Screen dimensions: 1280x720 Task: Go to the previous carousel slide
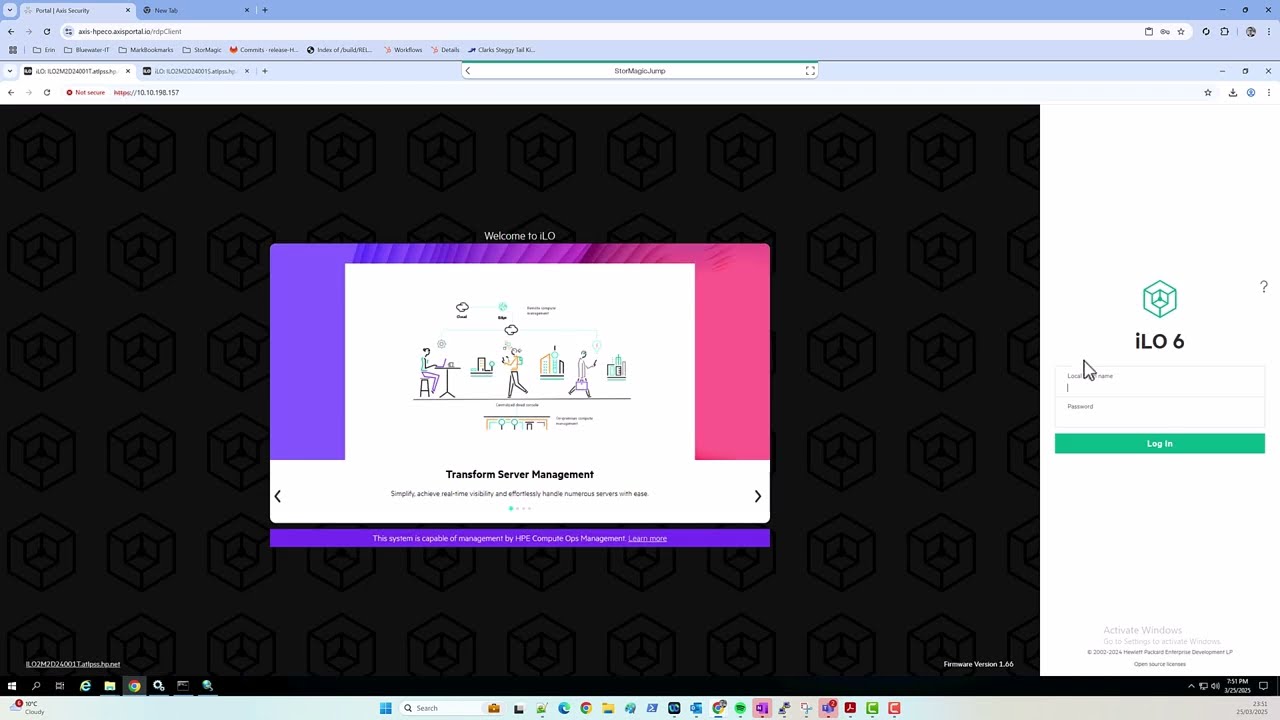tap(278, 496)
